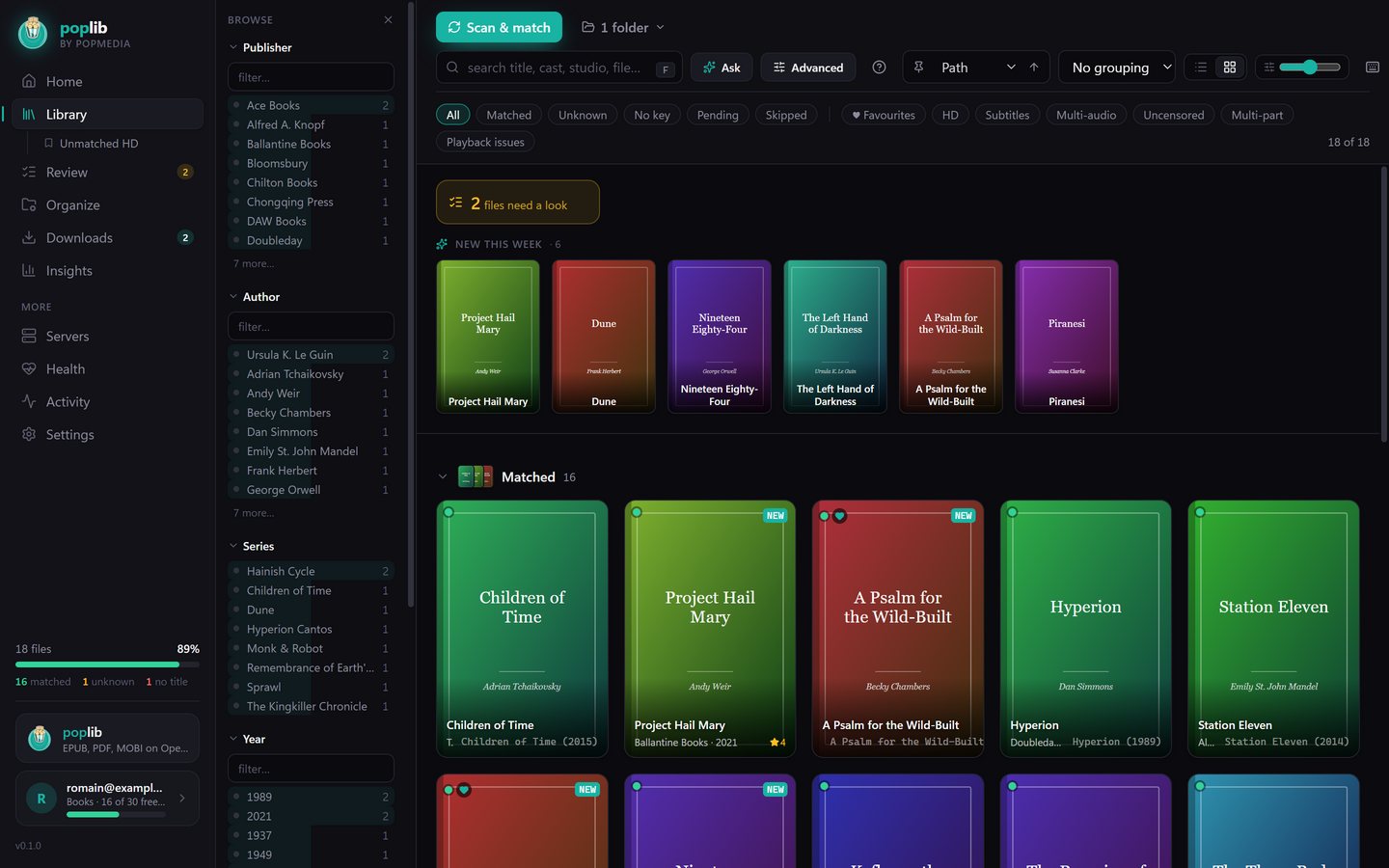
Task: Select the Children of Time card checkbox circle
Action: 449,512
